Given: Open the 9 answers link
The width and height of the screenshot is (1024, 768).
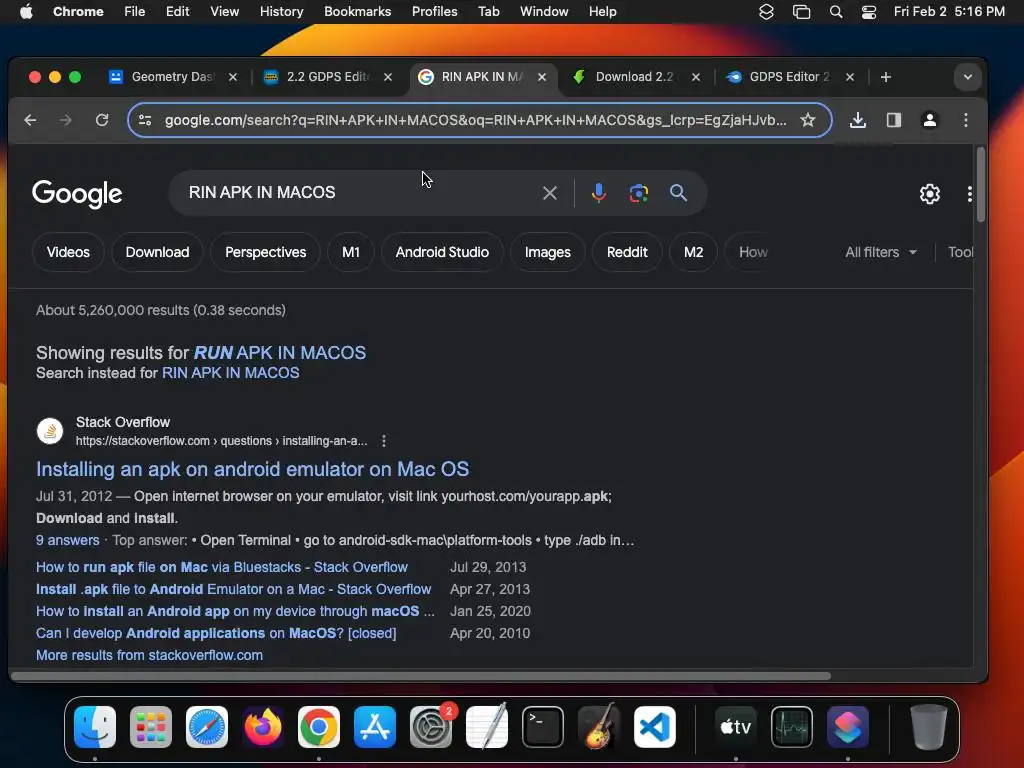Looking at the screenshot, I should [x=68, y=540].
